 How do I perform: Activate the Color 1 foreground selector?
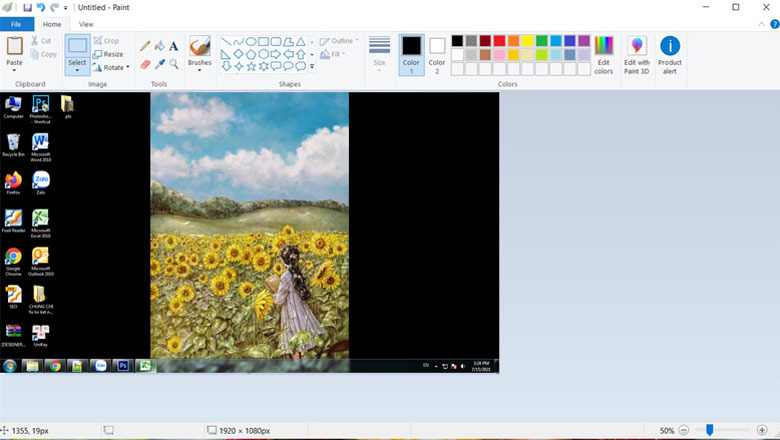click(x=411, y=52)
